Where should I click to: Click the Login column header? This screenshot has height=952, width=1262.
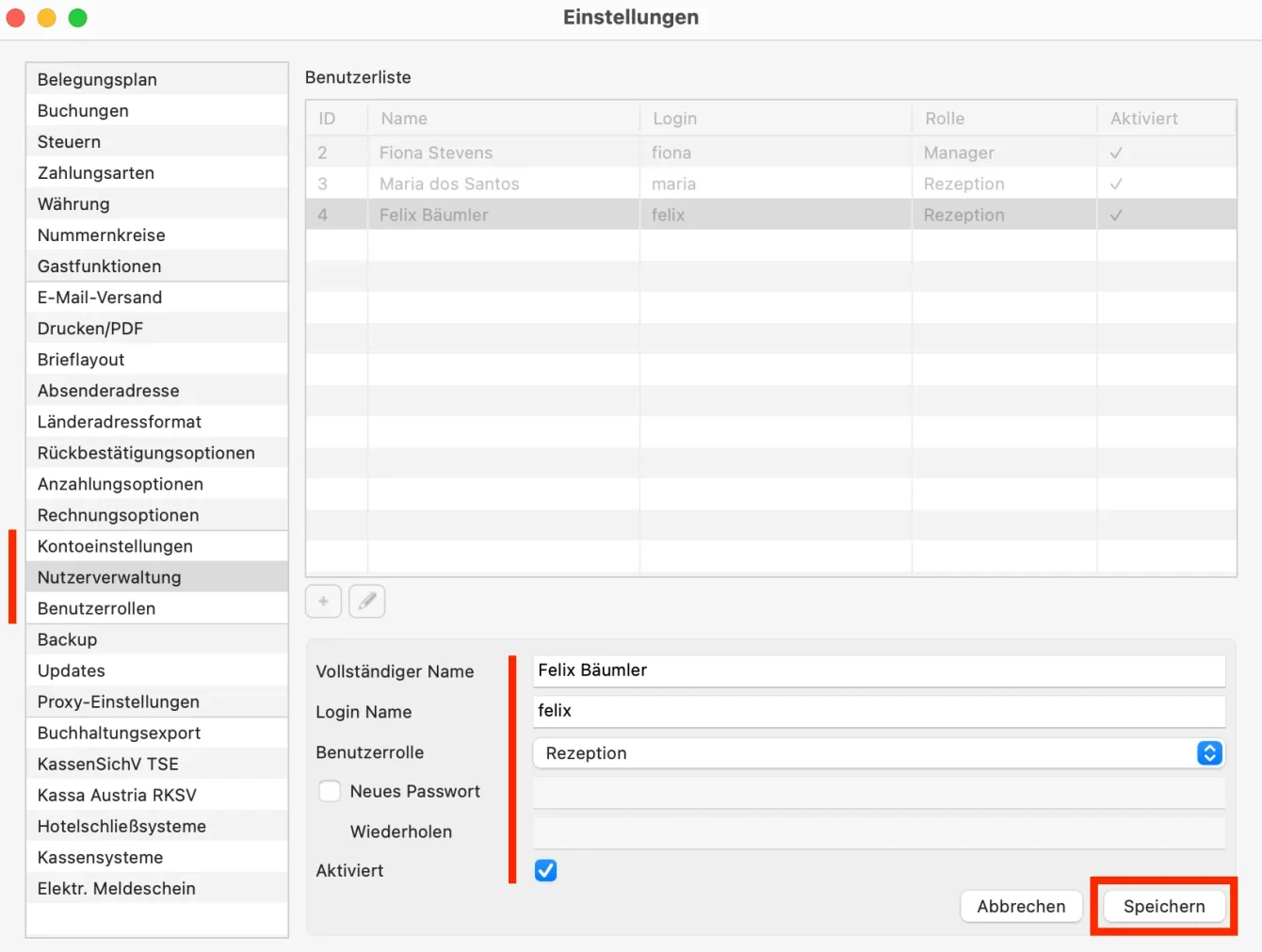click(x=776, y=118)
